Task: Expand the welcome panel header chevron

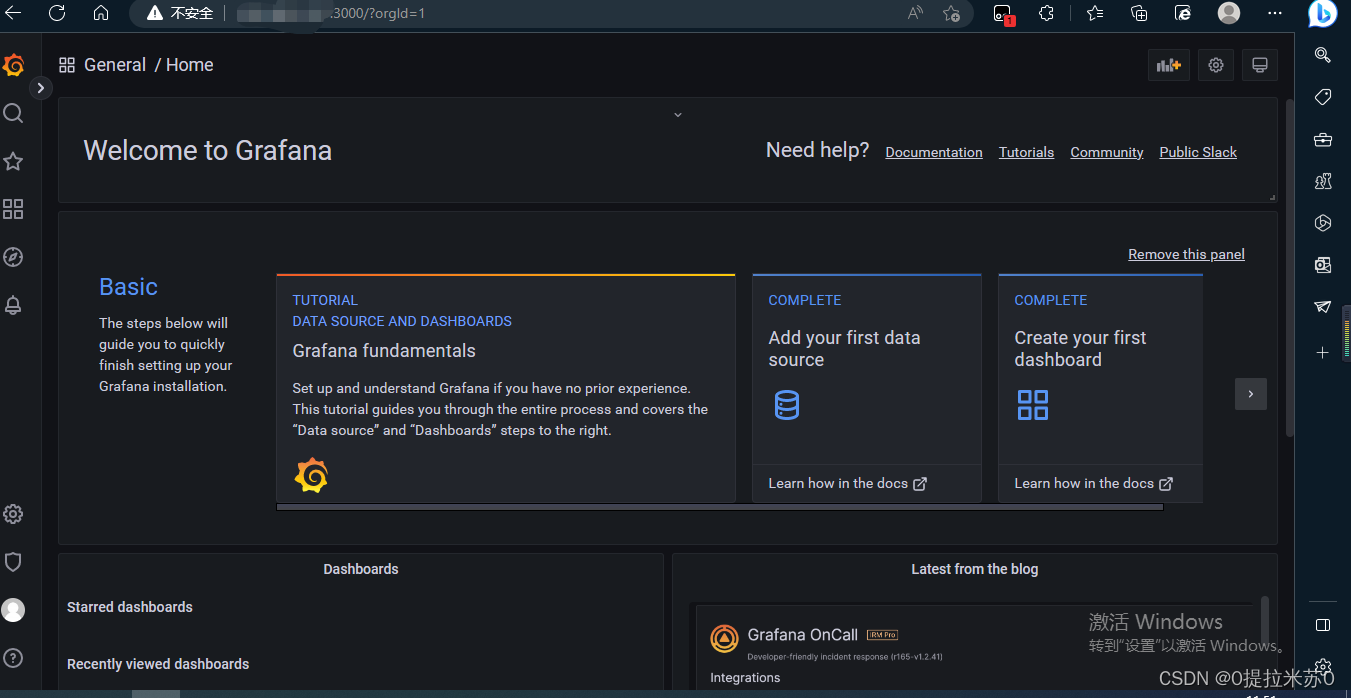Action: (677, 115)
